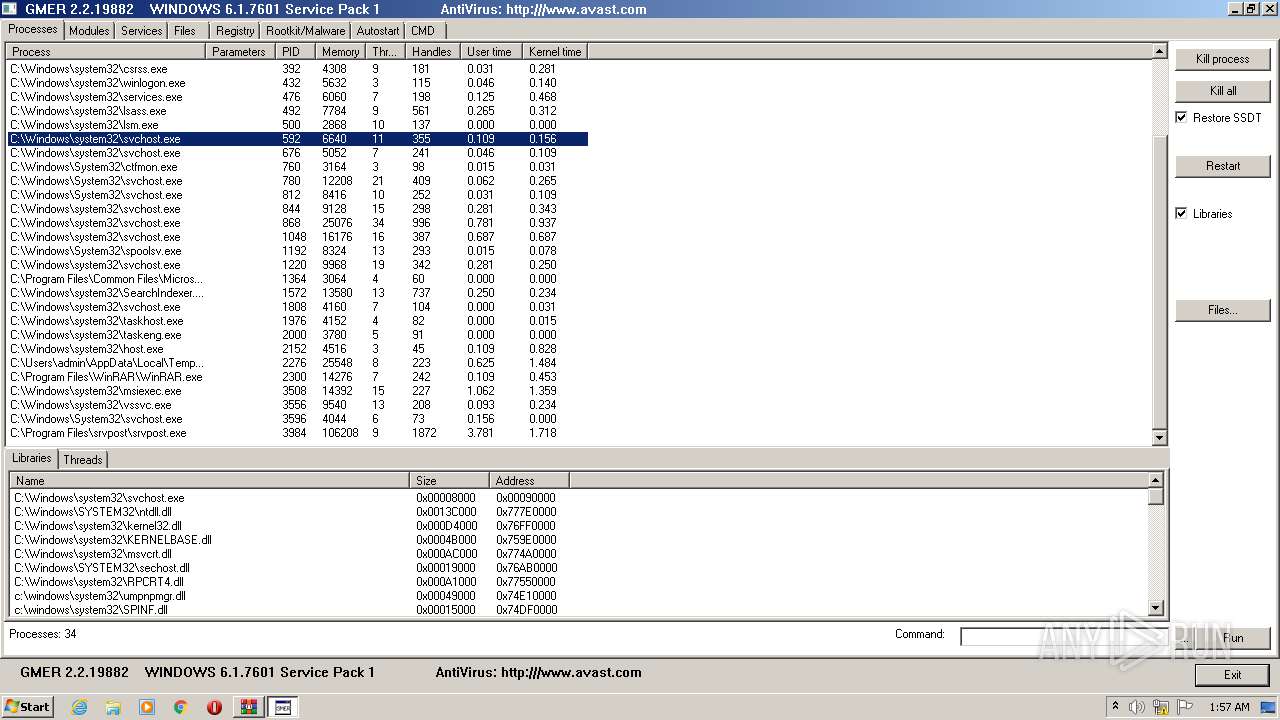
Task: Show hidden tray icons arrow
Action: (1115, 707)
